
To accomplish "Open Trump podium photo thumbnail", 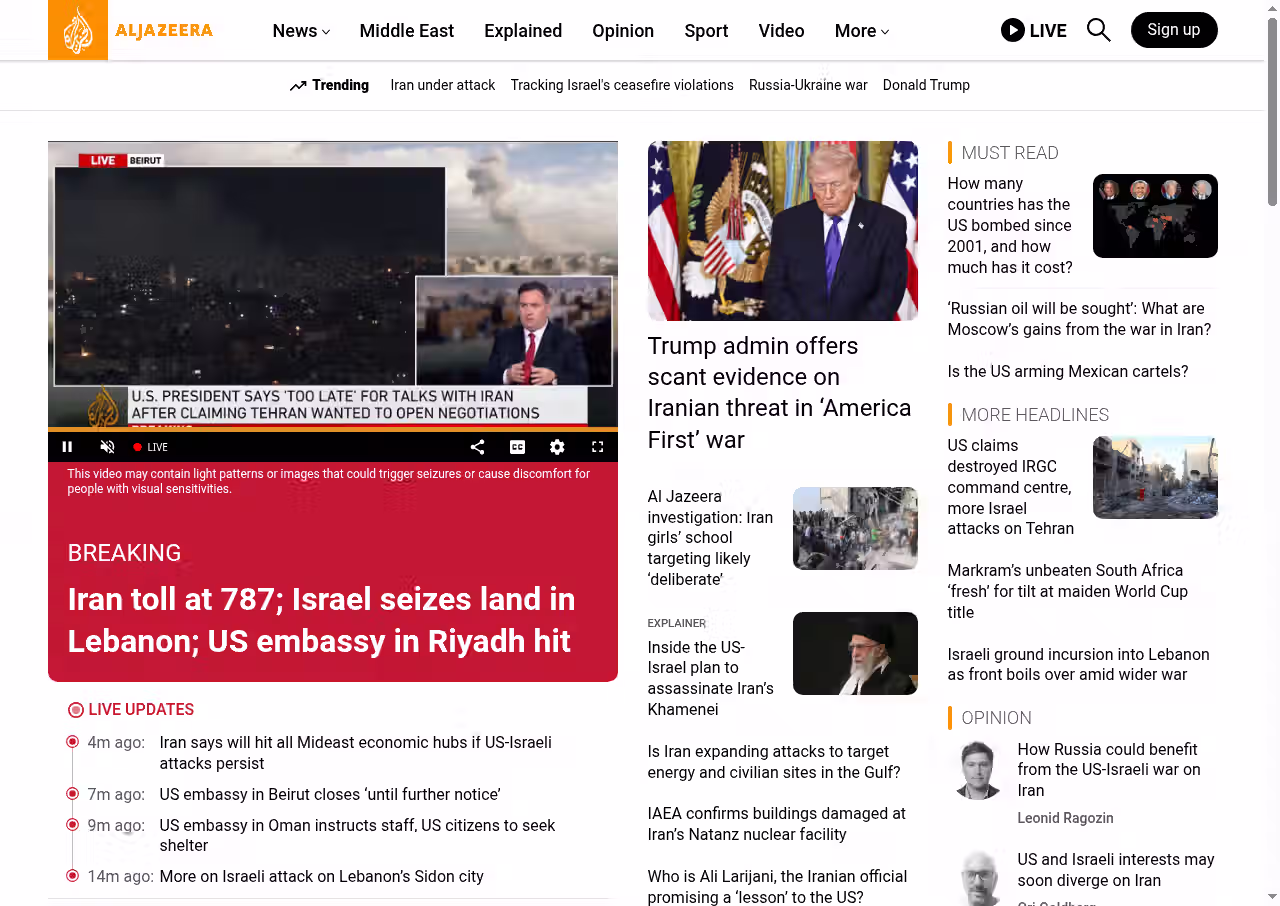I will click(x=782, y=231).
